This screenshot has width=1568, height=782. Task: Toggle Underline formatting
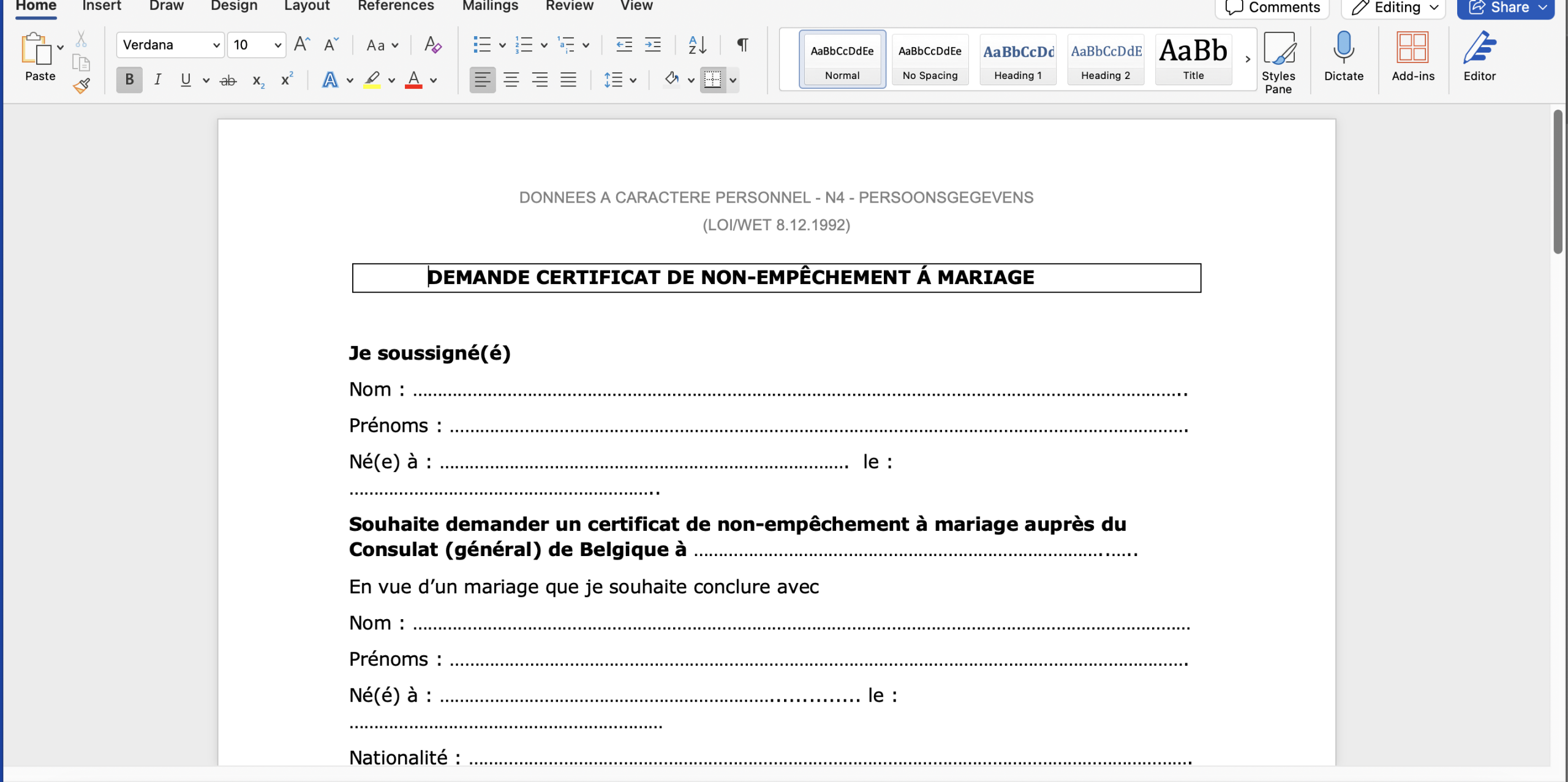[186, 80]
